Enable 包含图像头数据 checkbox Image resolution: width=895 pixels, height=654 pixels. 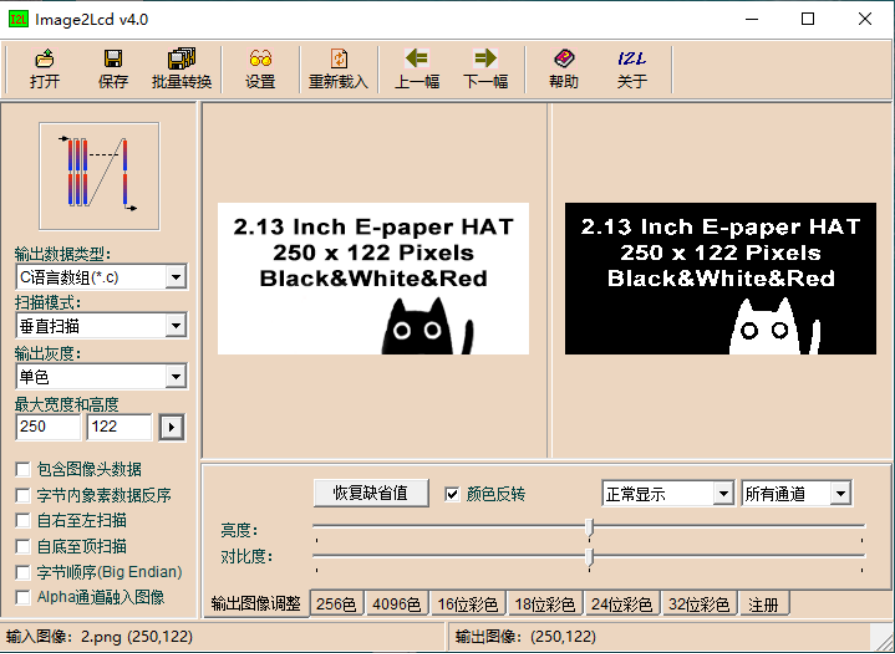click(23, 469)
